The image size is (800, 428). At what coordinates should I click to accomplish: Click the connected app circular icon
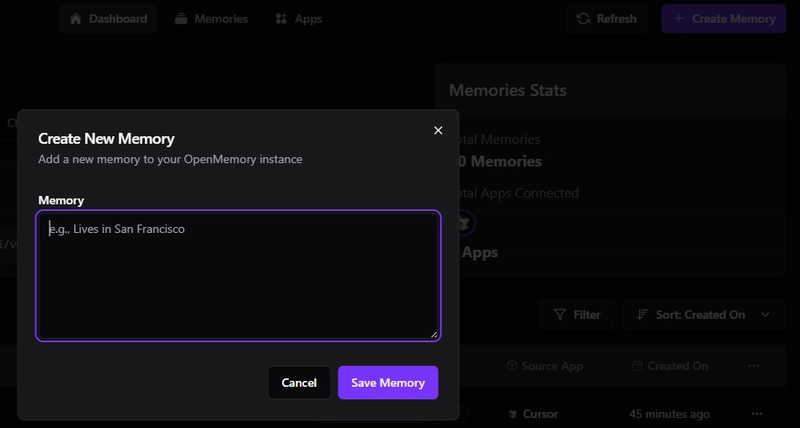[x=464, y=222]
